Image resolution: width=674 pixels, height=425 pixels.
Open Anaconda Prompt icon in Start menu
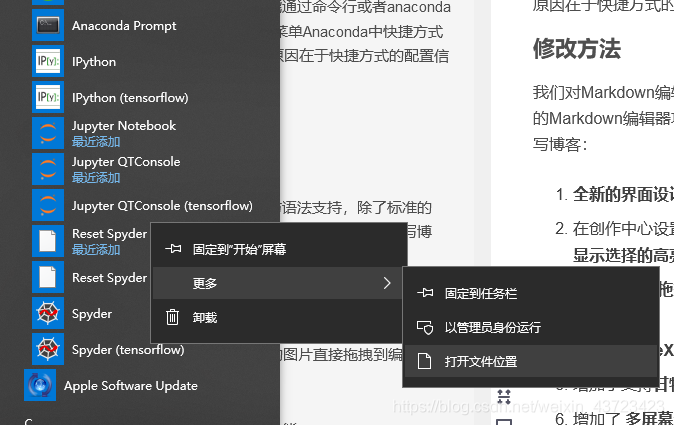pyautogui.click(x=48, y=25)
